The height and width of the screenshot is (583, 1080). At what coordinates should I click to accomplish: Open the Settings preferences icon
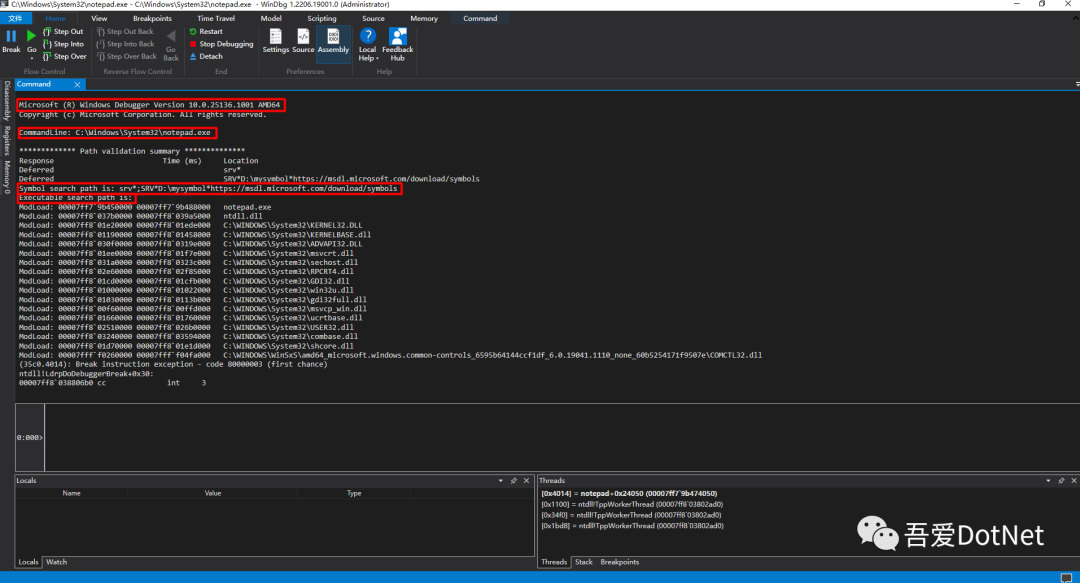point(276,41)
